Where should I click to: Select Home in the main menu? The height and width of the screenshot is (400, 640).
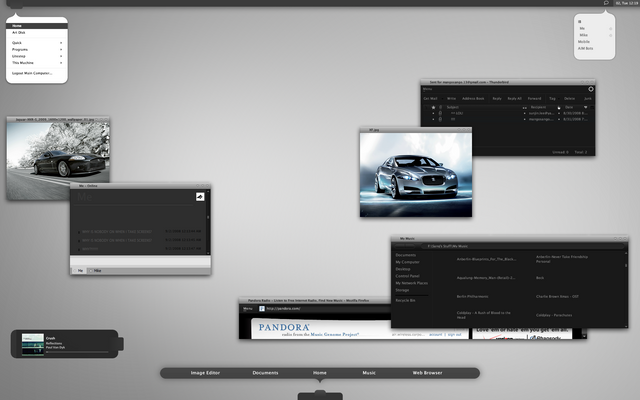coord(17,26)
